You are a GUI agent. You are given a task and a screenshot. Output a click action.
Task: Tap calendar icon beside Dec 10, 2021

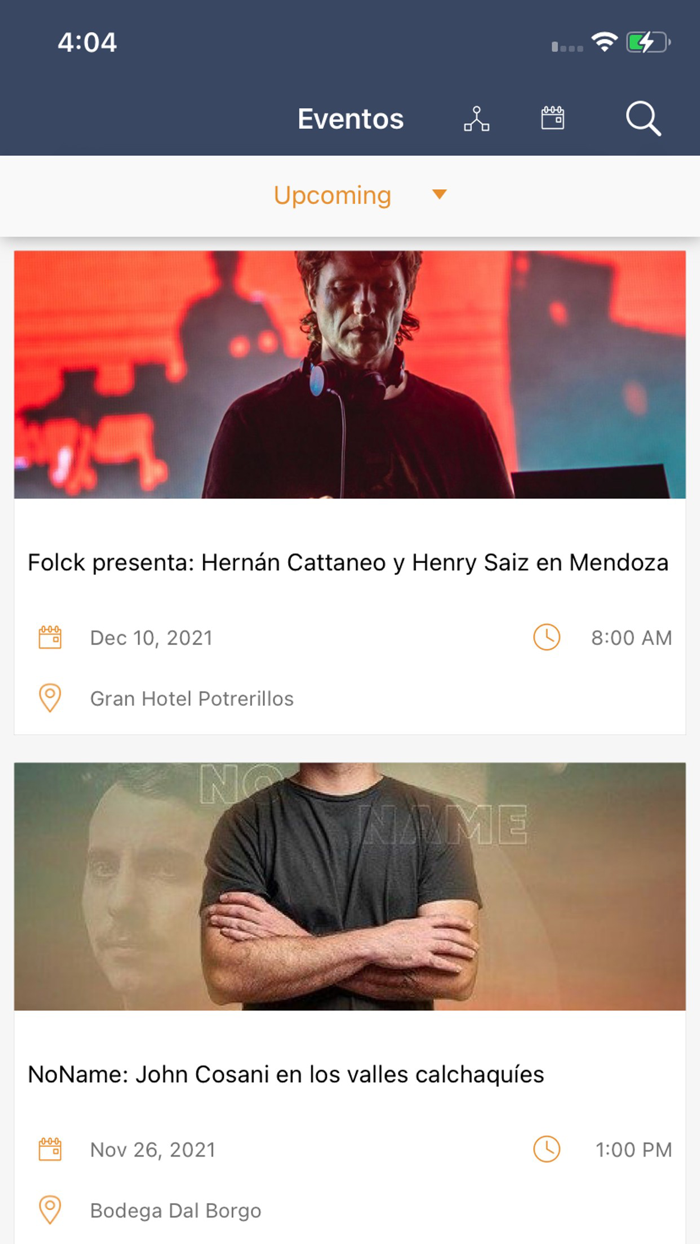click(50, 637)
